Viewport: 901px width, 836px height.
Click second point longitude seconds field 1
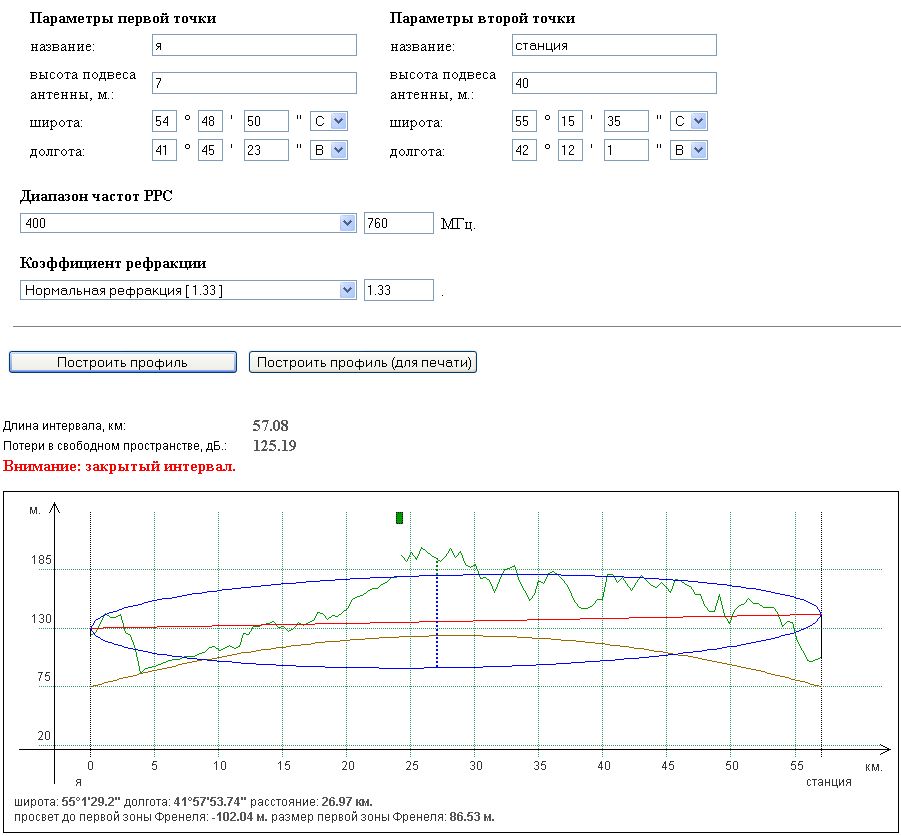coord(626,150)
